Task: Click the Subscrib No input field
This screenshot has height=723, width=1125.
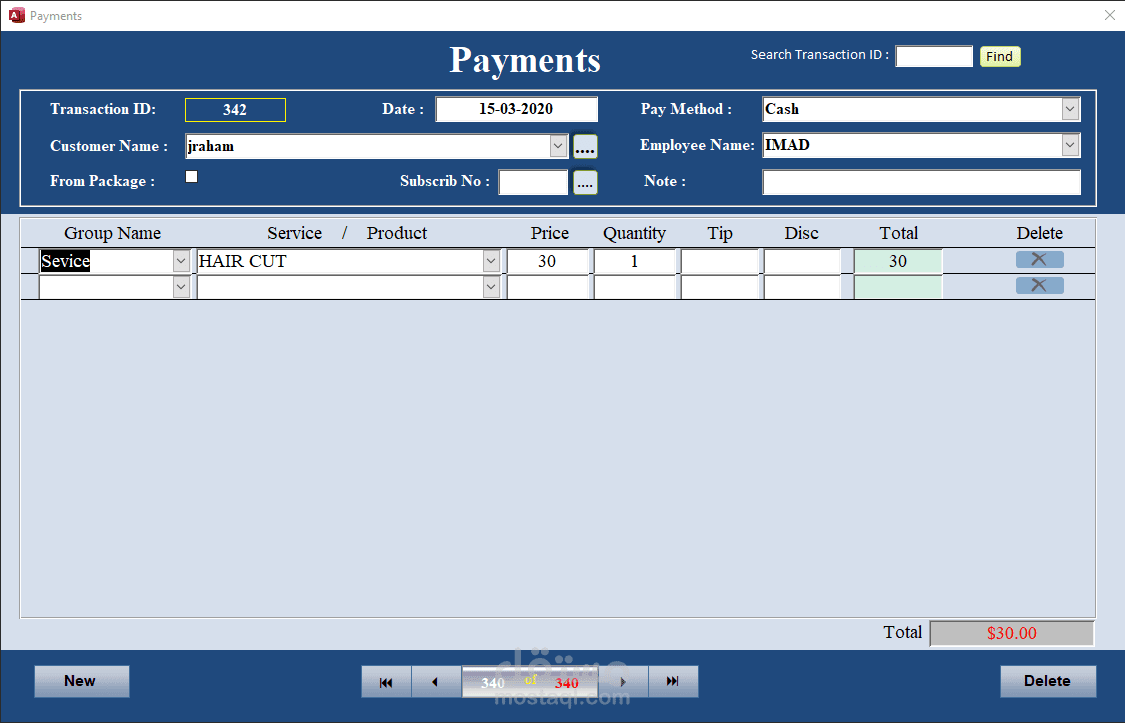Action: click(x=533, y=182)
